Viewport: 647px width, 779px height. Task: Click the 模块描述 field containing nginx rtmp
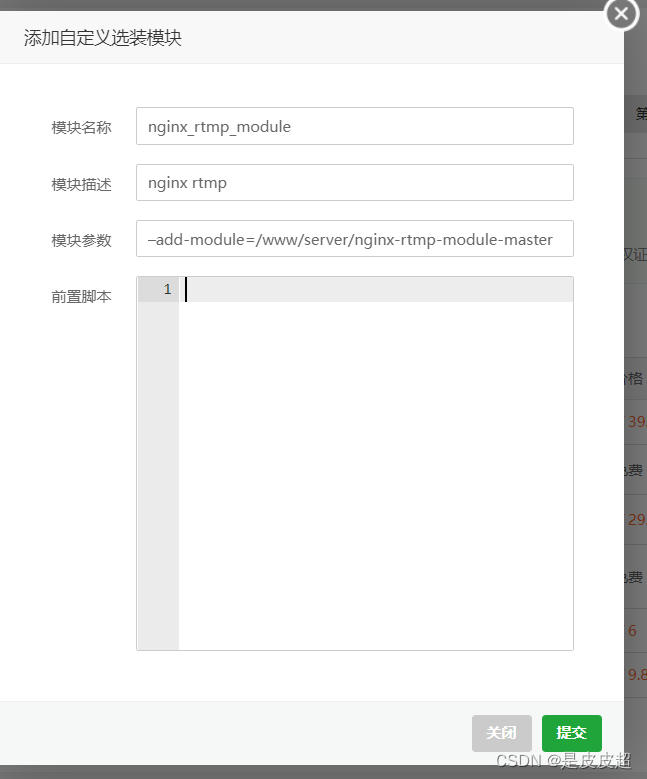(355, 183)
